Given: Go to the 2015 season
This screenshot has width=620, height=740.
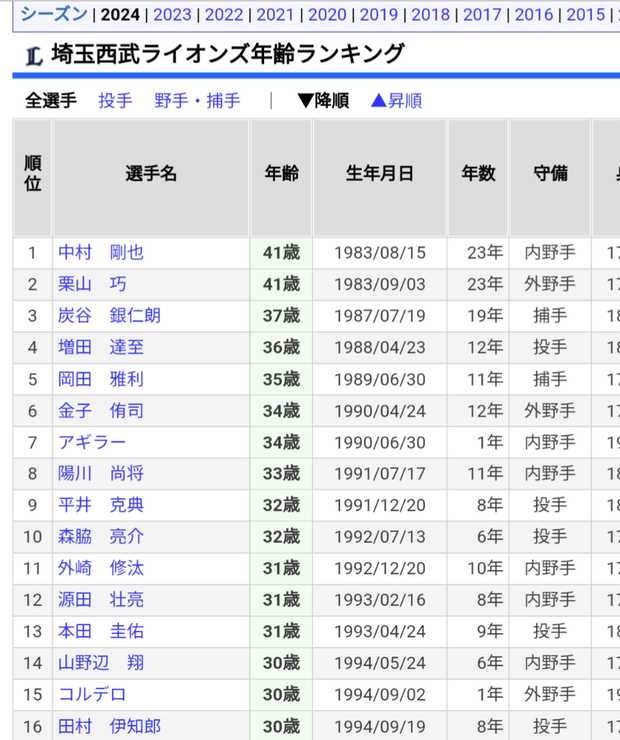Looking at the screenshot, I should pos(585,14).
